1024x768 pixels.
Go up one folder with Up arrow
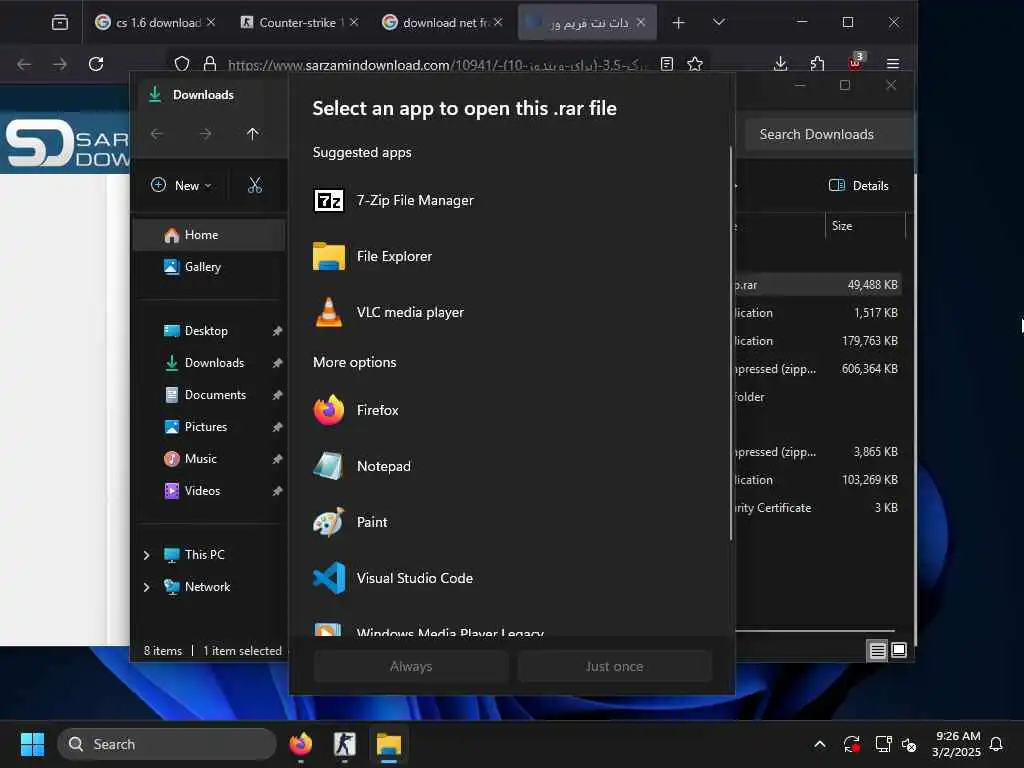click(253, 134)
